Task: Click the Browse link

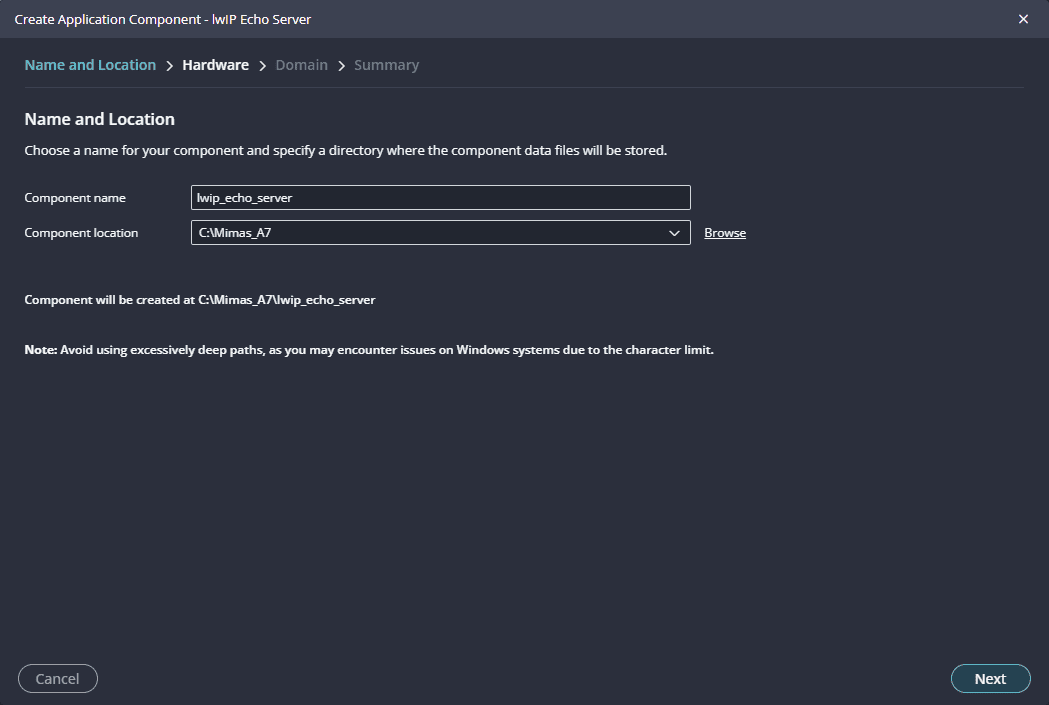Action: coord(725,233)
